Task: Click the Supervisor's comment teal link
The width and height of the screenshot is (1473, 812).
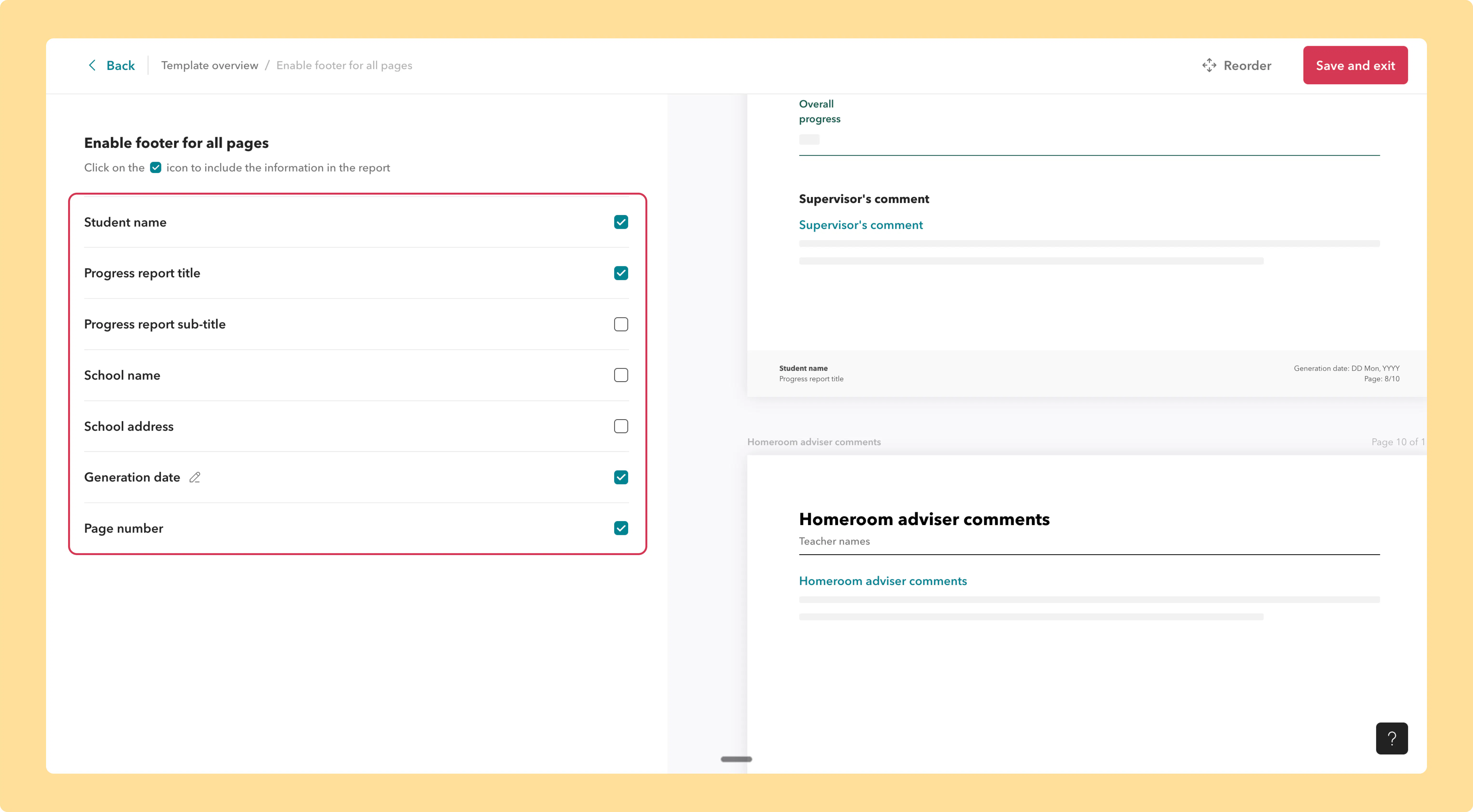Action: [x=861, y=225]
